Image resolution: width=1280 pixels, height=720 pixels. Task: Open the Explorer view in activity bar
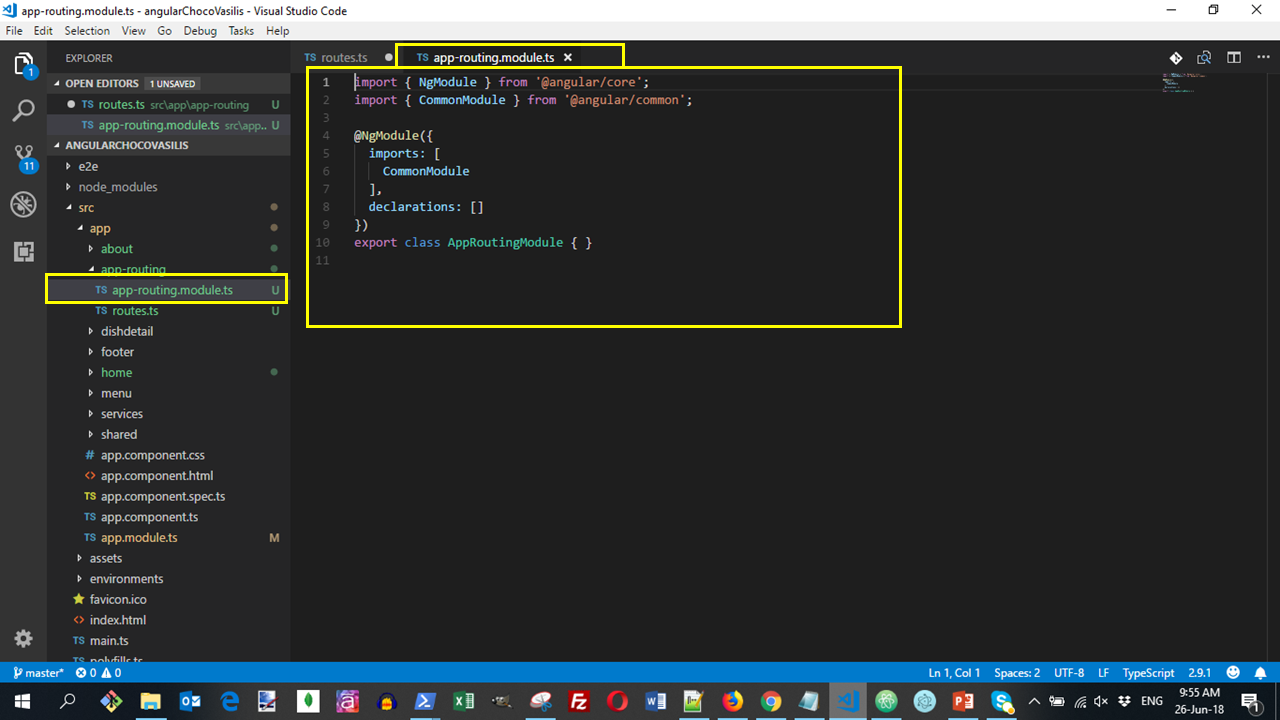[x=23, y=65]
